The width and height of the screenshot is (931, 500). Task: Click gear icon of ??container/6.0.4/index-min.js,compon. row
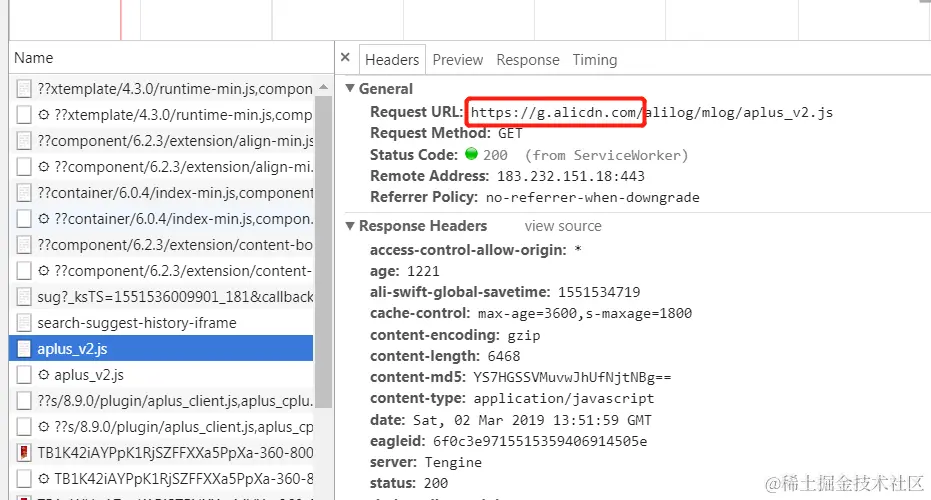click(44, 219)
